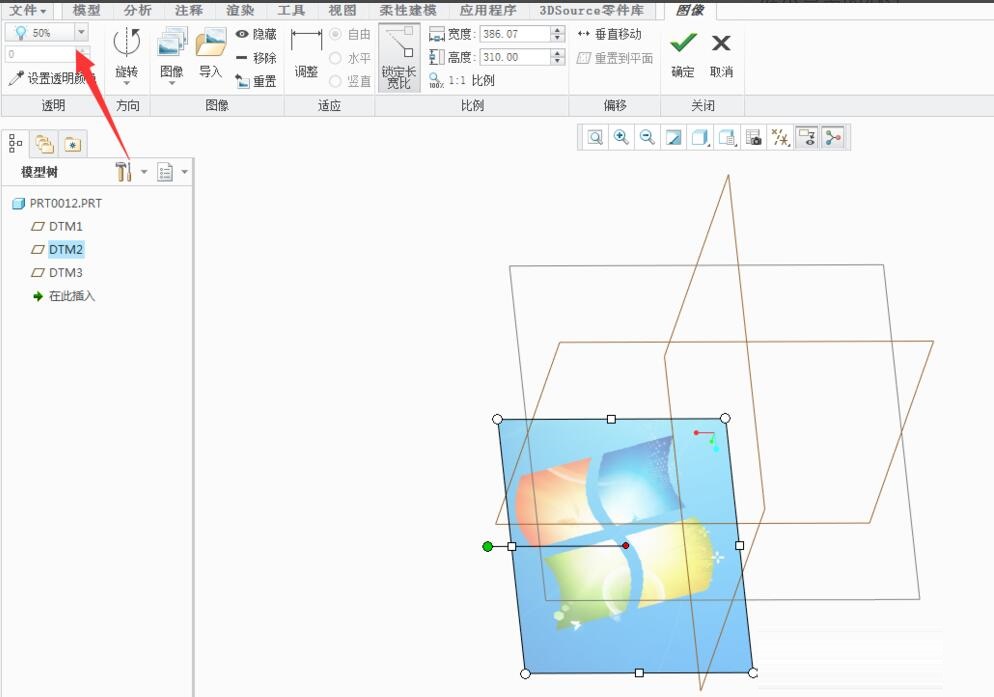This screenshot has width=994, height=697.
Task: Click the 1:1 比例 scale button
Action: pos(461,80)
